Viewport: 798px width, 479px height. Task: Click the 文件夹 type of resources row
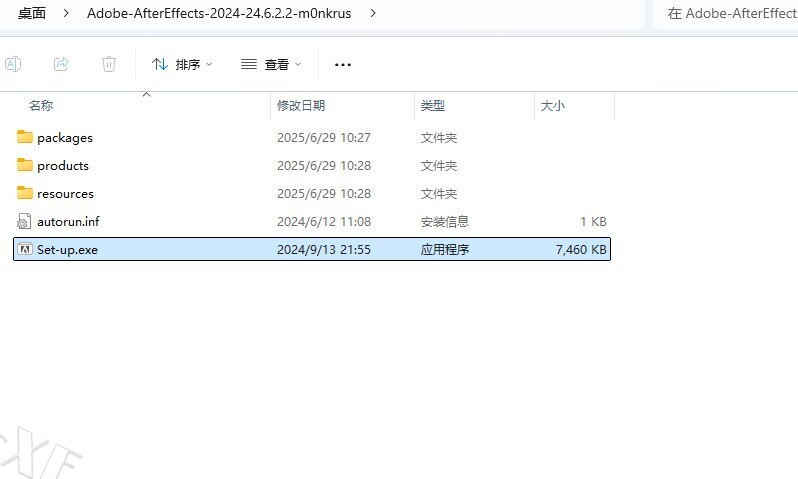click(x=438, y=193)
